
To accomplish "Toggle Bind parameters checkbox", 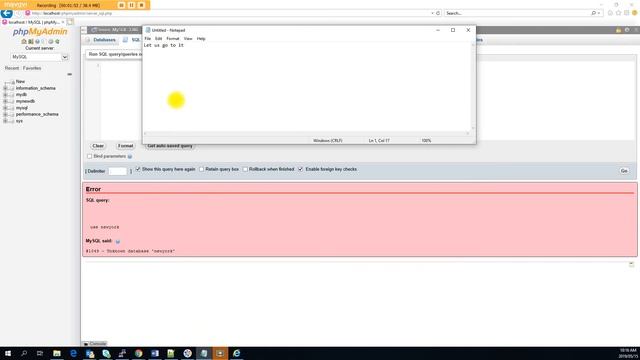I will [x=89, y=156].
